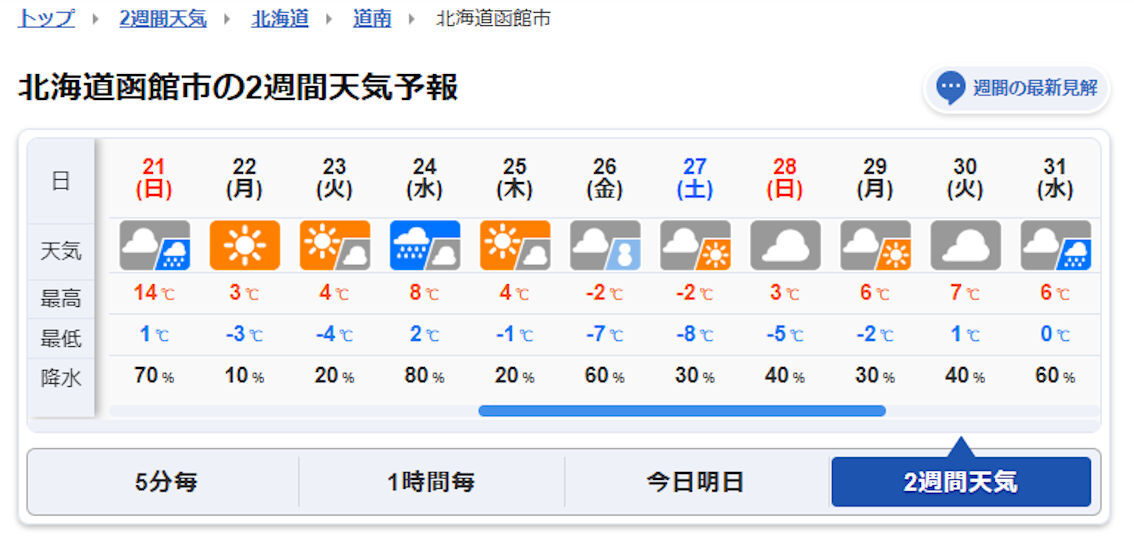The height and width of the screenshot is (560, 1134).
Task: Go to the 道南 breadcrumb link
Action: pyautogui.click(x=372, y=18)
